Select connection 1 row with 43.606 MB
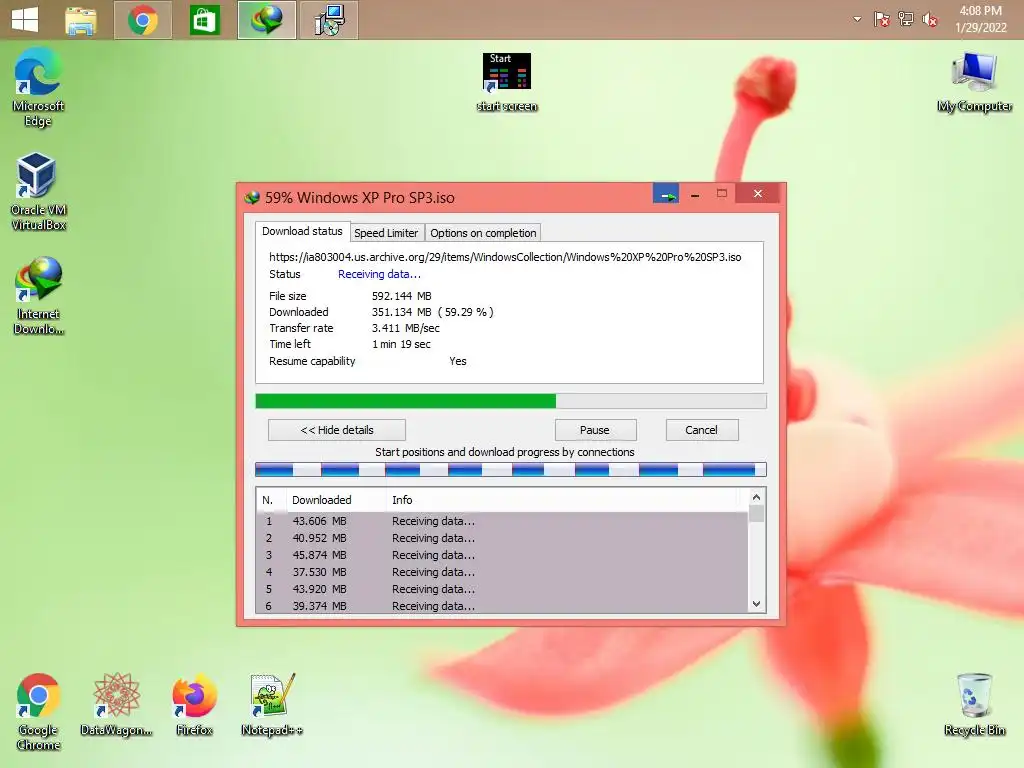The image size is (1024, 768). pos(502,521)
